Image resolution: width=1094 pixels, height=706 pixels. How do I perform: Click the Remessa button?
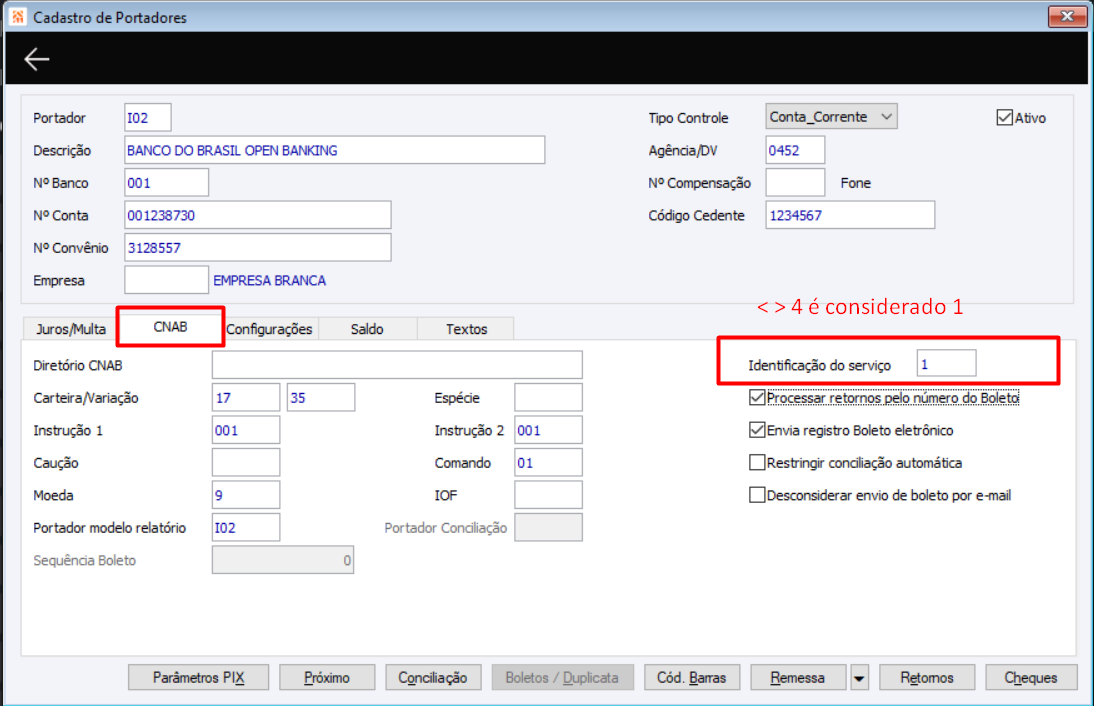coord(797,677)
